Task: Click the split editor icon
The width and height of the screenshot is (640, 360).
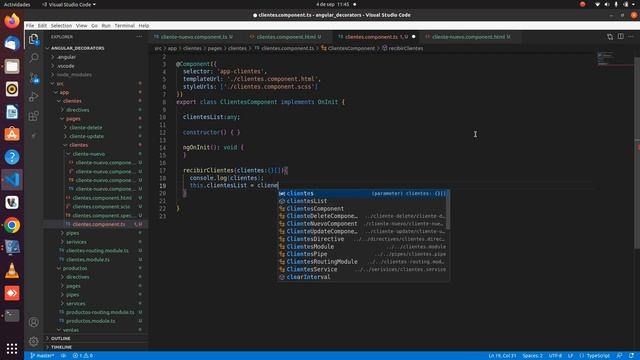Action: click(620, 37)
